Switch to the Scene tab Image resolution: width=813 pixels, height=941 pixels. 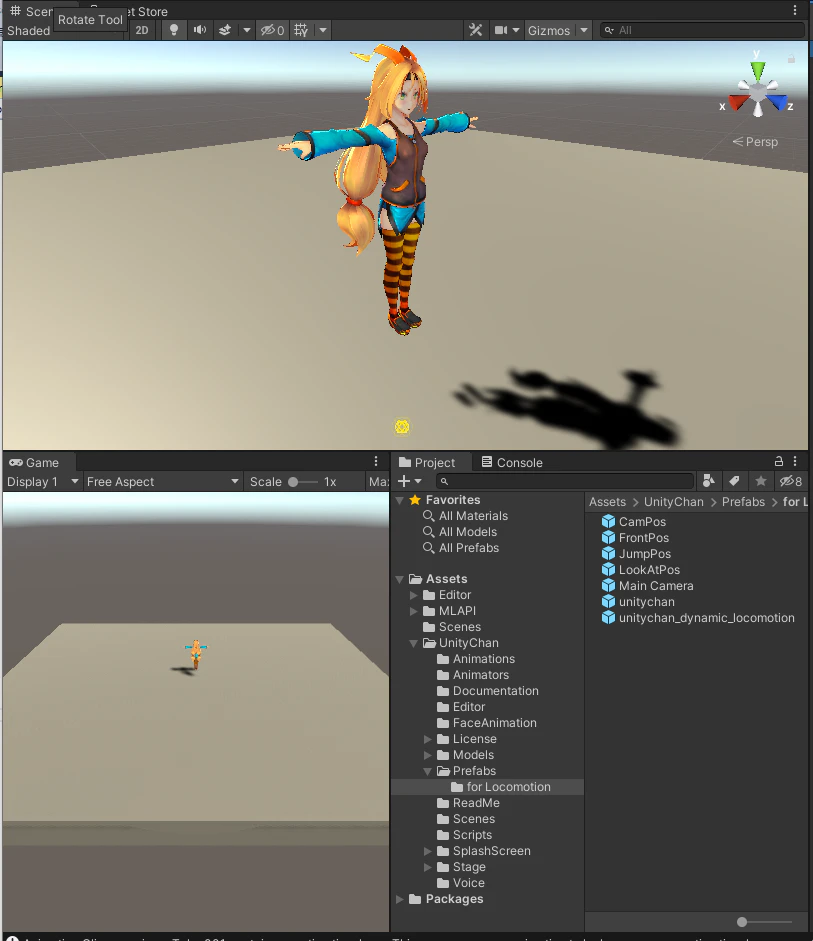(x=31, y=11)
